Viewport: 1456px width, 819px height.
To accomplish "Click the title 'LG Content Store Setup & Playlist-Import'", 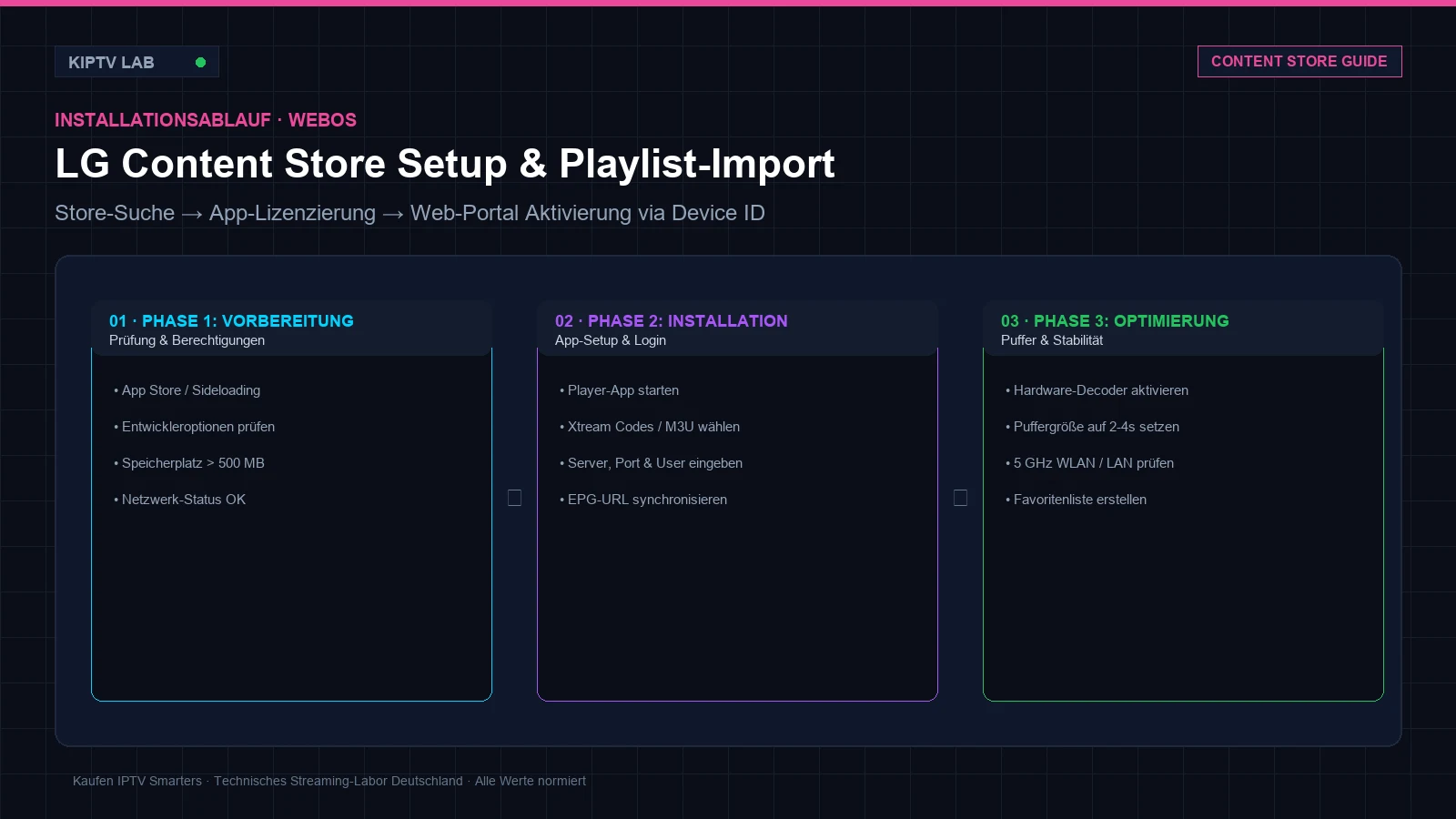I will (x=445, y=165).
